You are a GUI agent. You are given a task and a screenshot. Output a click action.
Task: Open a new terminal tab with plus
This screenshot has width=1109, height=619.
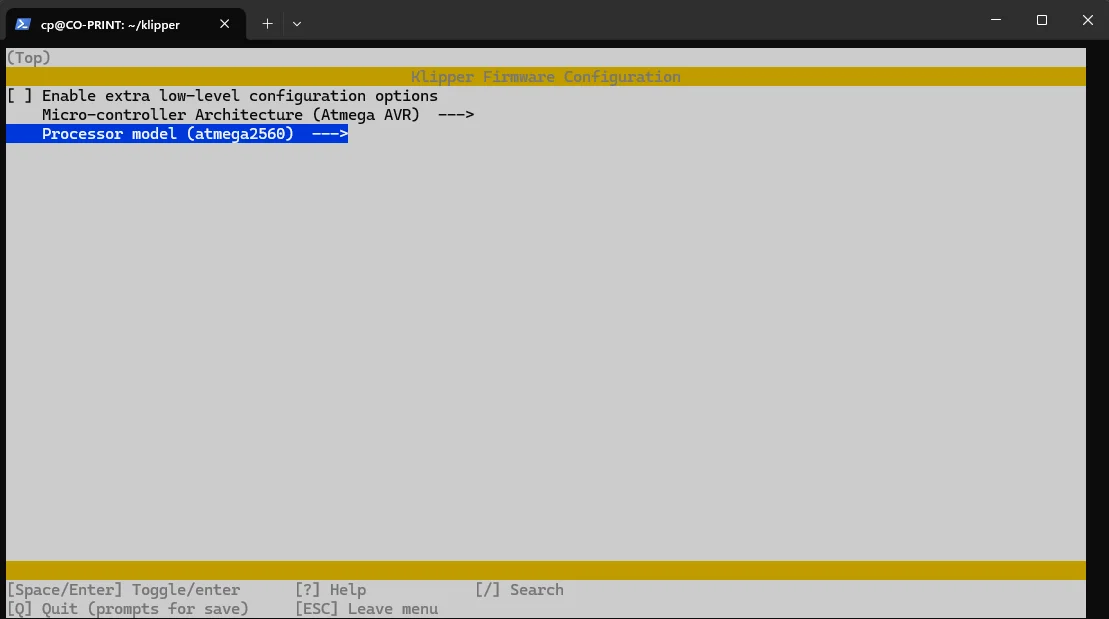coord(267,24)
